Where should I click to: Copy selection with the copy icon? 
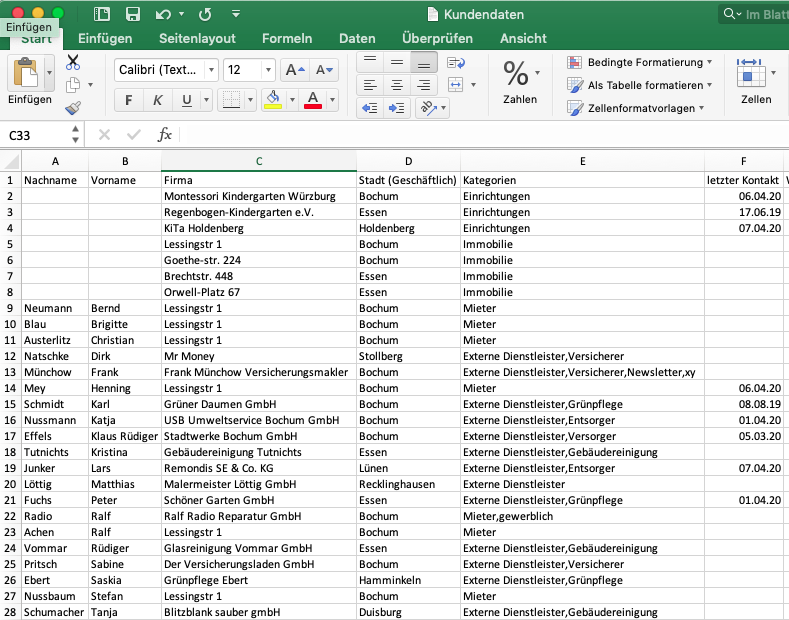(x=73, y=85)
